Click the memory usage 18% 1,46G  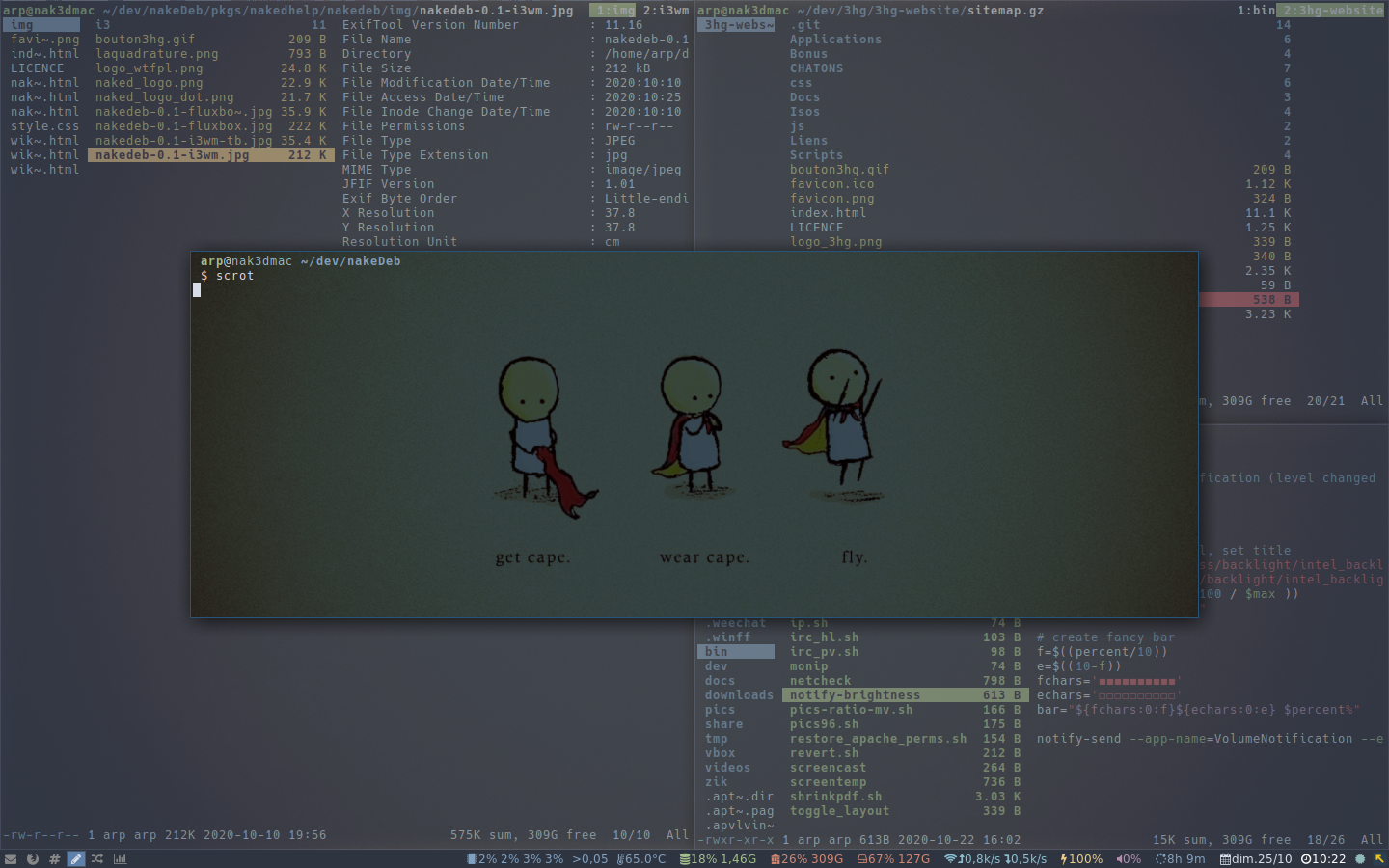coord(719,858)
